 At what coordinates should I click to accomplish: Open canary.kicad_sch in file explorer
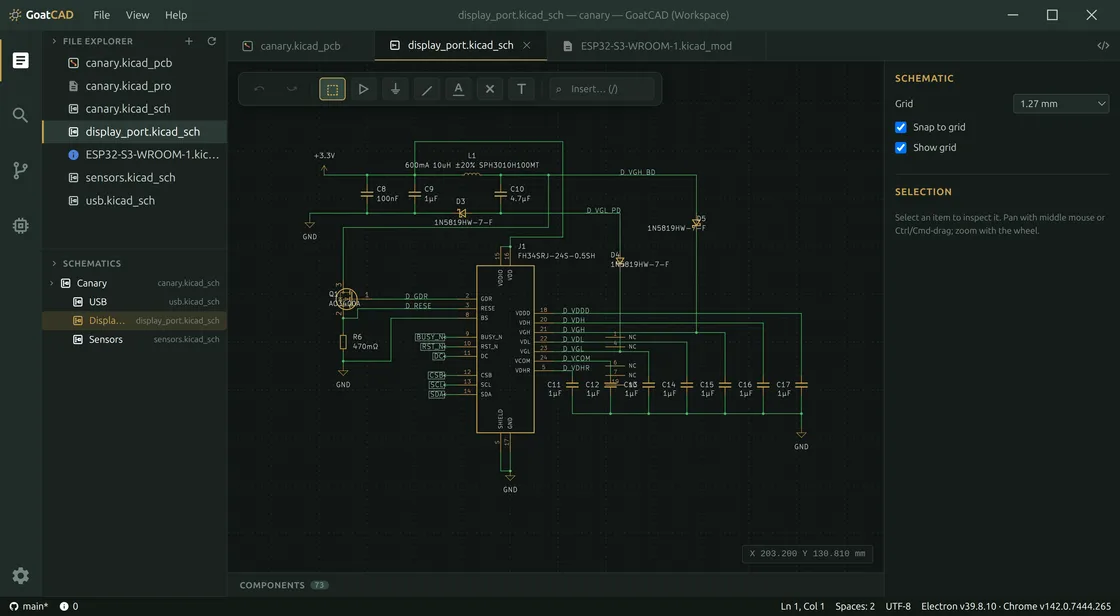click(x=135, y=109)
